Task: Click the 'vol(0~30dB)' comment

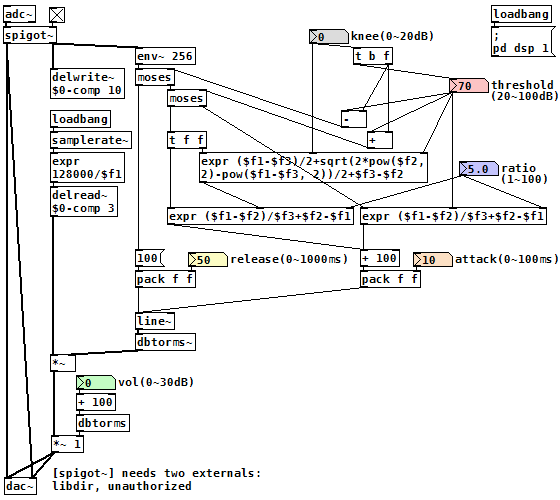Action: coord(156,382)
